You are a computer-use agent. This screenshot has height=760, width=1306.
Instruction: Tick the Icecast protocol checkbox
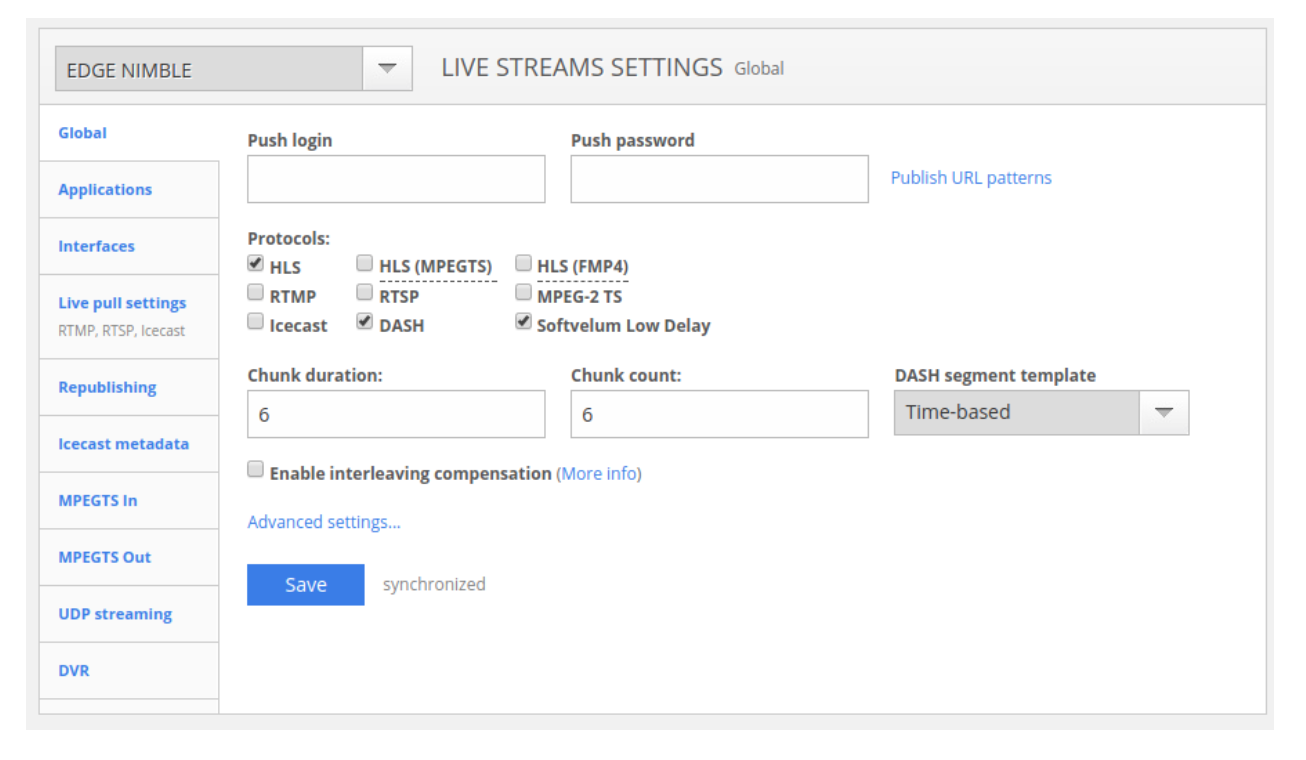click(x=256, y=323)
